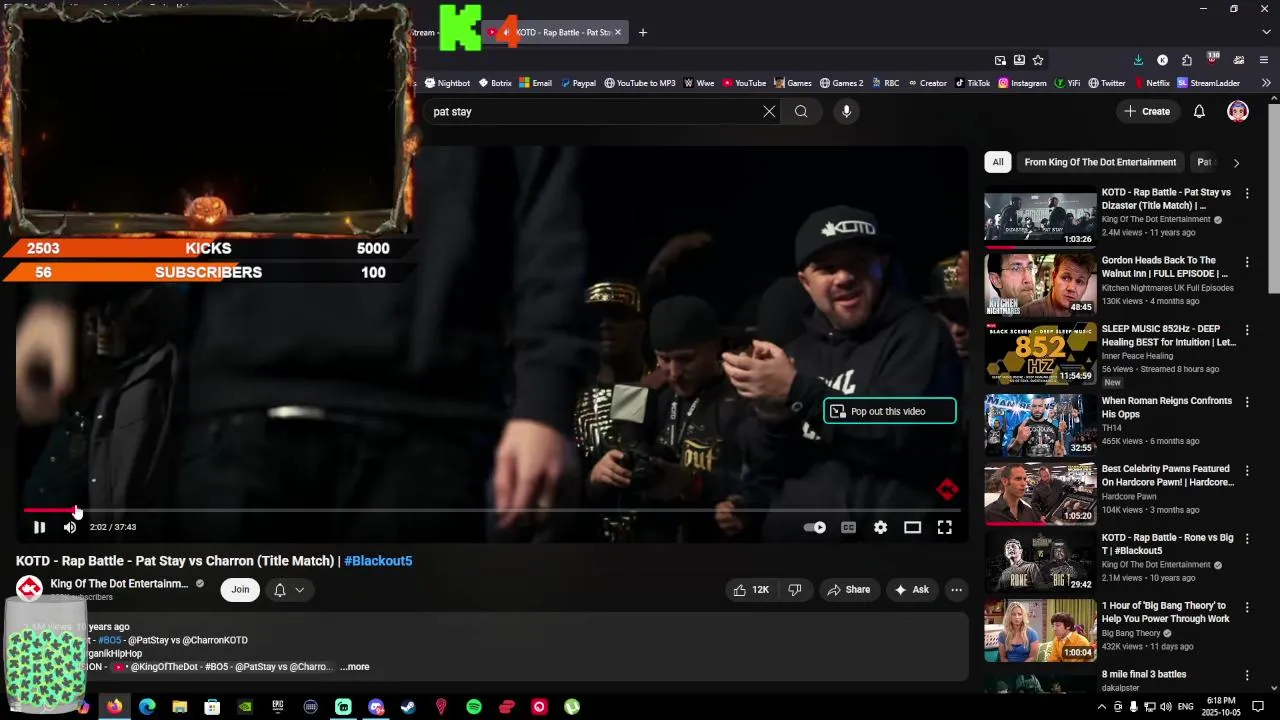Mute the video volume speaker icon
The width and height of the screenshot is (1280, 720).
(70, 527)
